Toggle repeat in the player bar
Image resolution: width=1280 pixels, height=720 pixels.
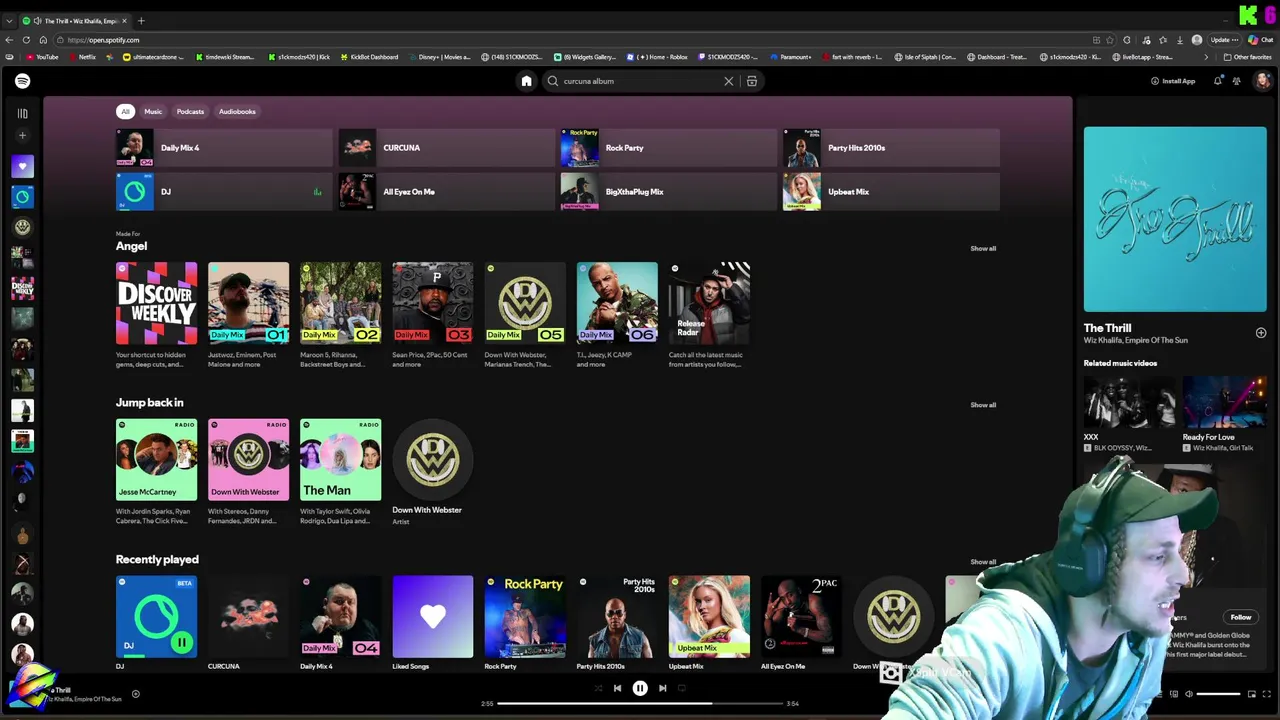683,688
